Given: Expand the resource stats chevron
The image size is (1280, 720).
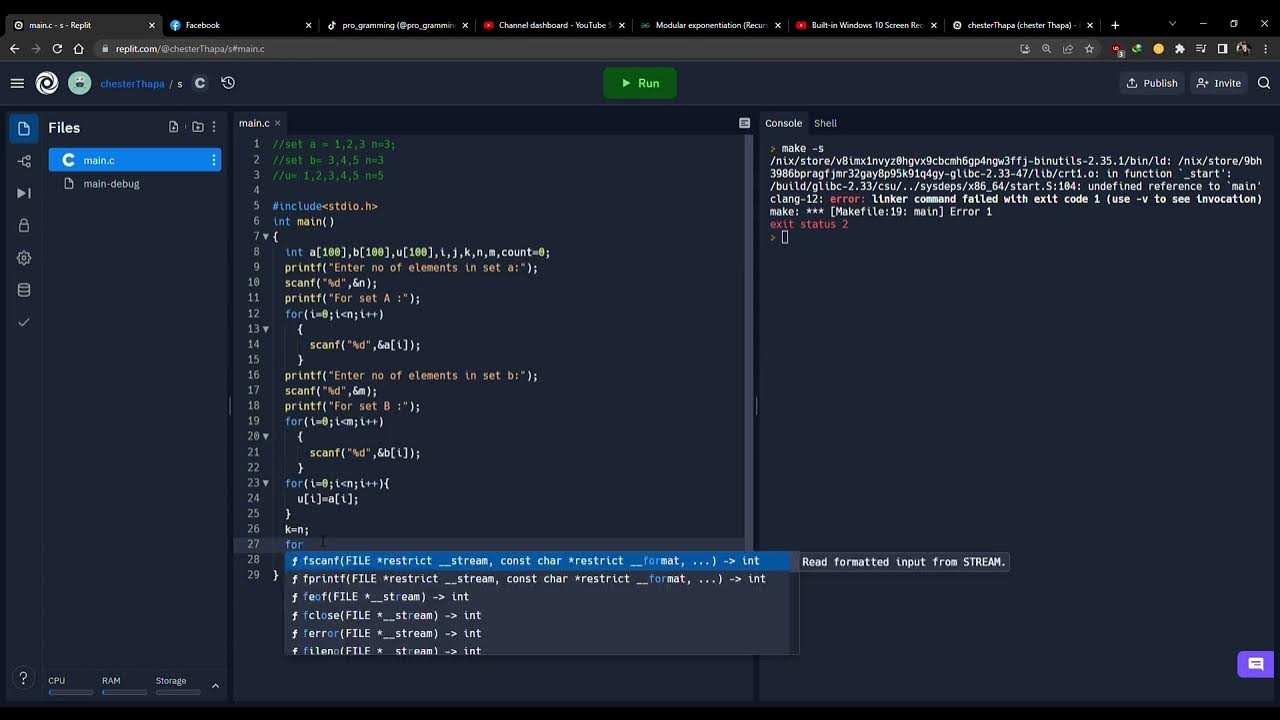Looking at the screenshot, I should pyautogui.click(x=215, y=686).
